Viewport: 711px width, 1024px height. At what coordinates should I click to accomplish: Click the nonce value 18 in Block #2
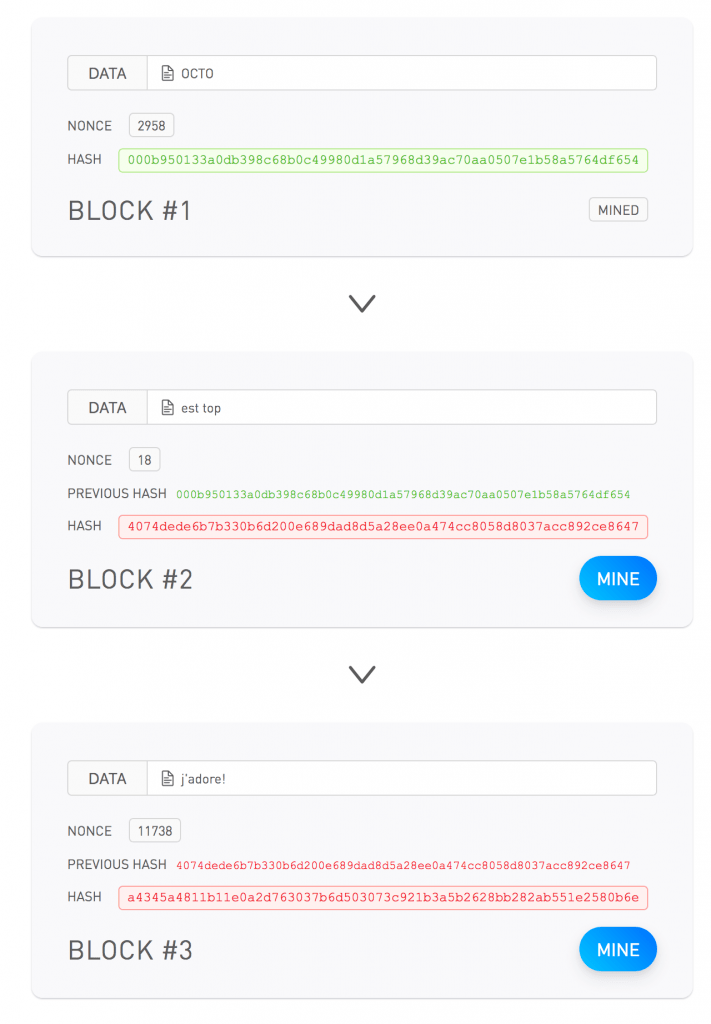pyautogui.click(x=145, y=460)
